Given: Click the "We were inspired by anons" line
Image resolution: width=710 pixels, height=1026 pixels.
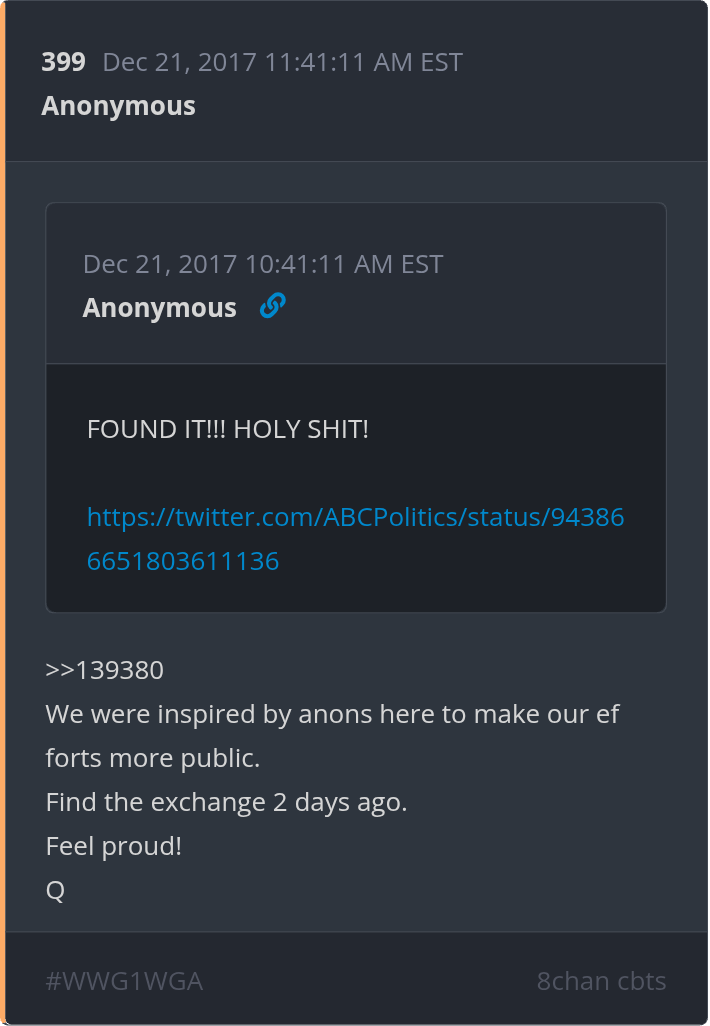Looking at the screenshot, I should [x=332, y=715].
